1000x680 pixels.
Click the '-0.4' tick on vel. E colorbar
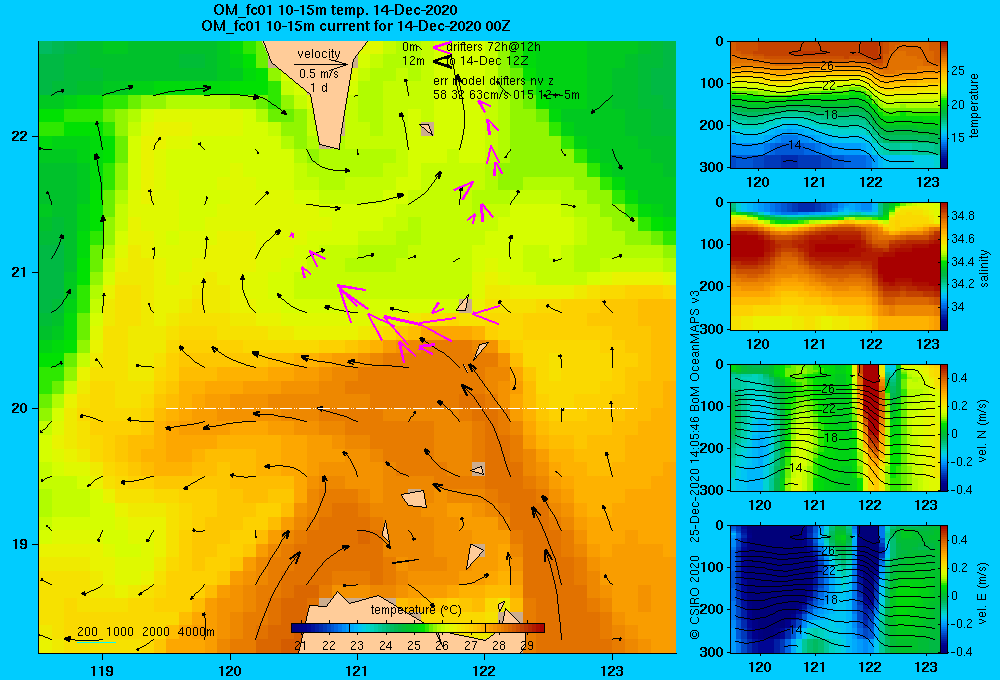961,651
